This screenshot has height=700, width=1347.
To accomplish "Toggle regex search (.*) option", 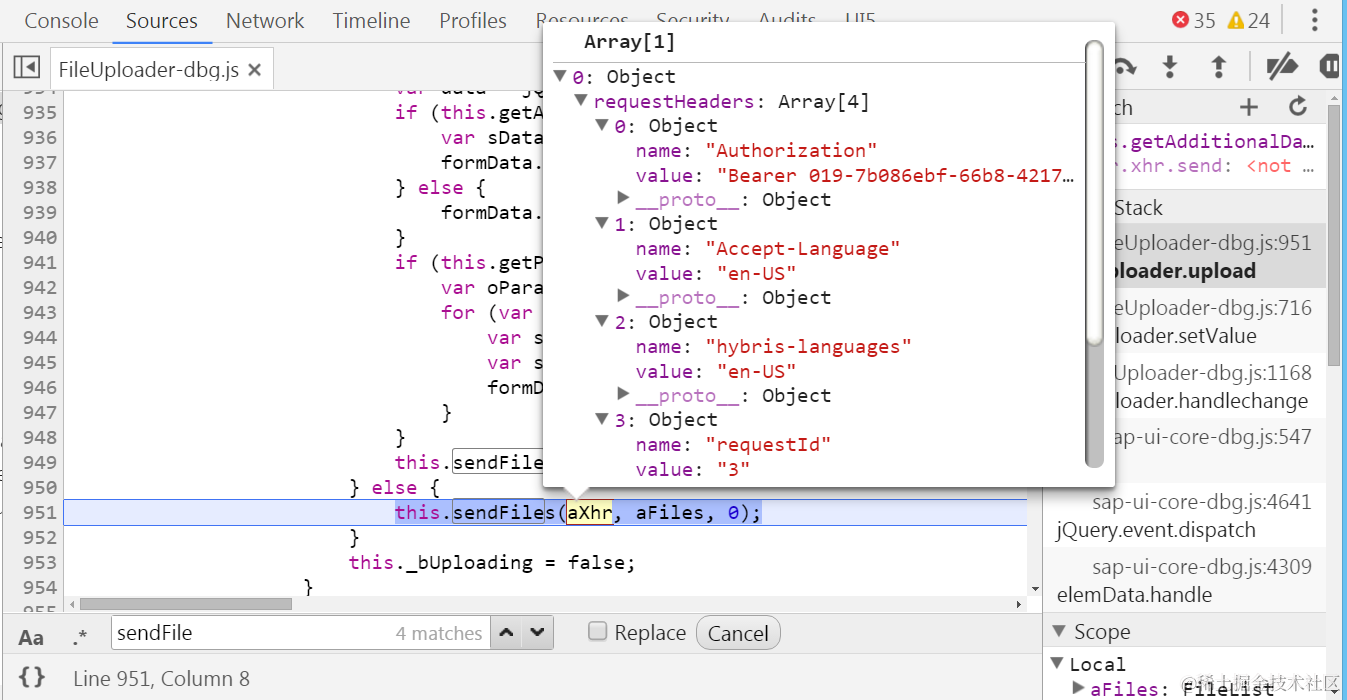I will pyautogui.click(x=80, y=637).
